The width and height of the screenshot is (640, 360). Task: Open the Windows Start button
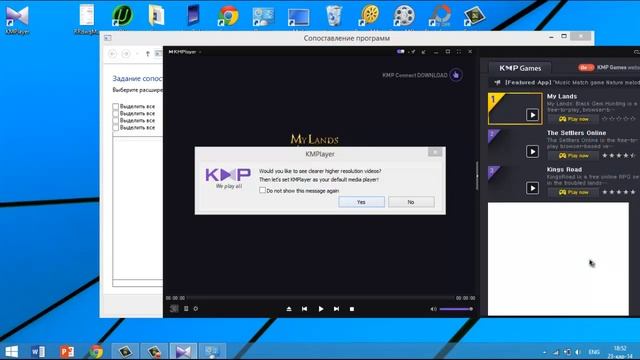click(11, 351)
